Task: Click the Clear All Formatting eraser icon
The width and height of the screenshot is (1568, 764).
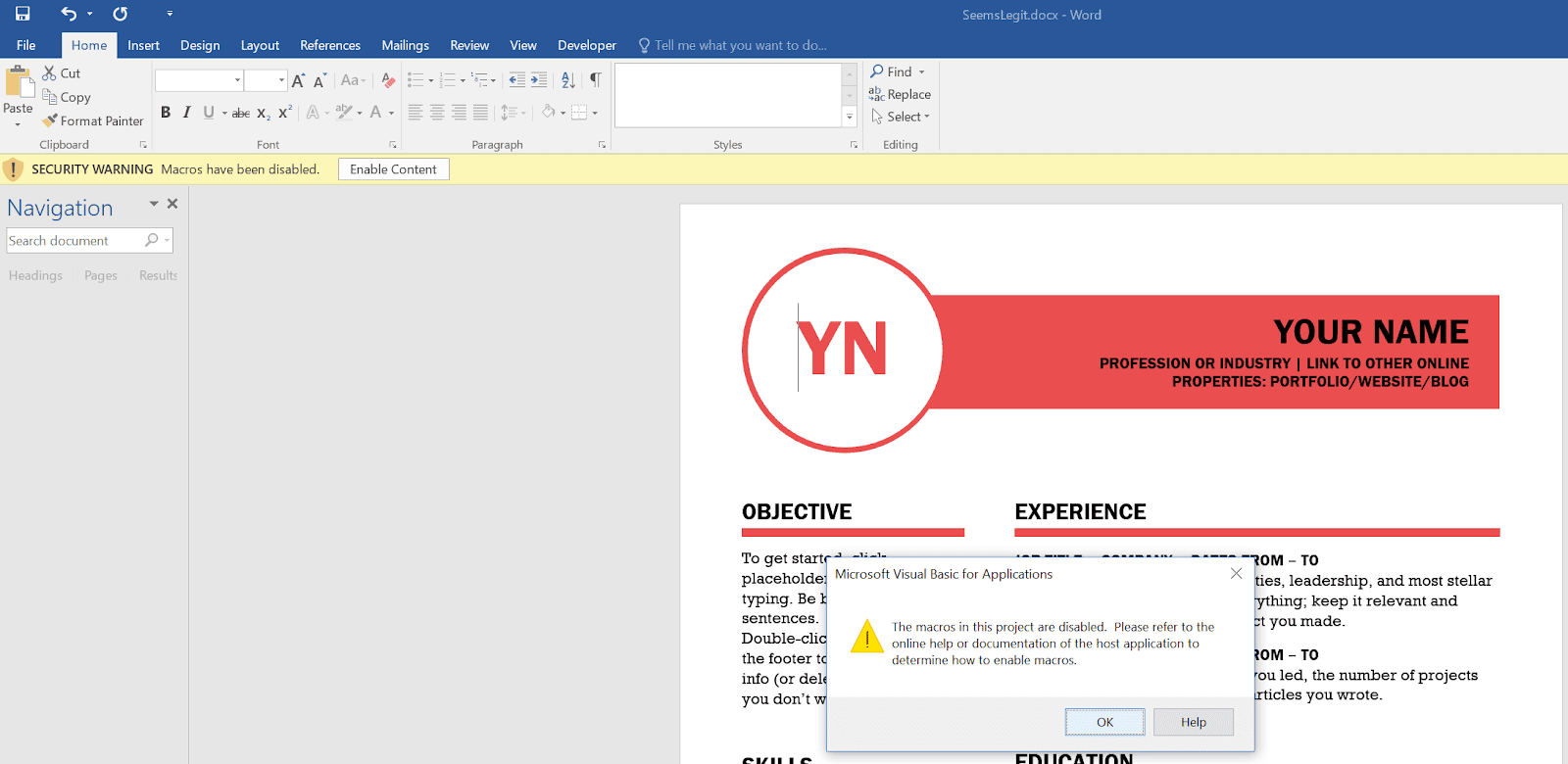Action: (x=388, y=80)
